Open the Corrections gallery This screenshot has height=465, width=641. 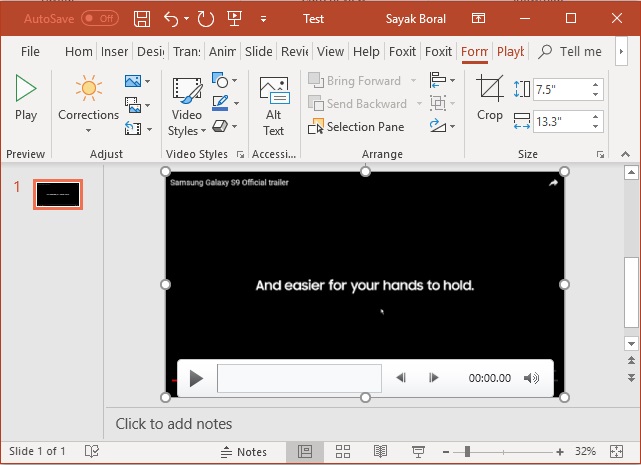pyautogui.click(x=88, y=104)
